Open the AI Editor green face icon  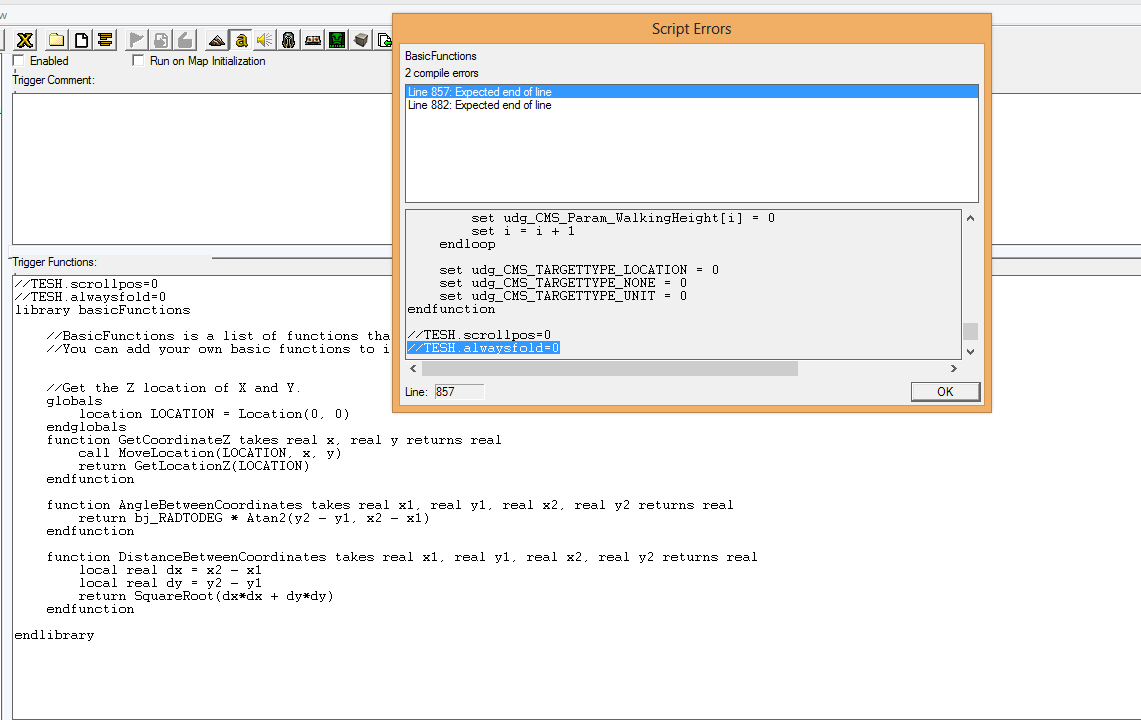(337, 40)
